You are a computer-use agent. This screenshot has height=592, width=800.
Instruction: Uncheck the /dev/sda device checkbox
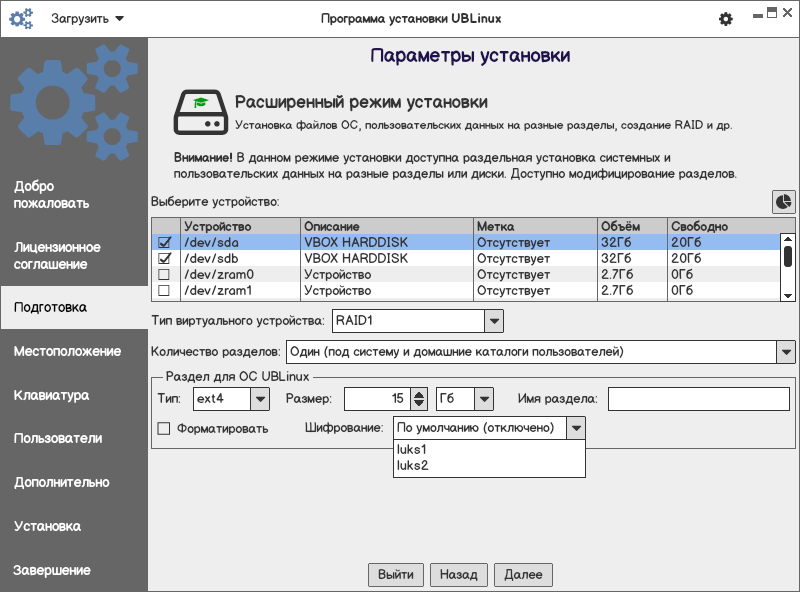click(165, 242)
